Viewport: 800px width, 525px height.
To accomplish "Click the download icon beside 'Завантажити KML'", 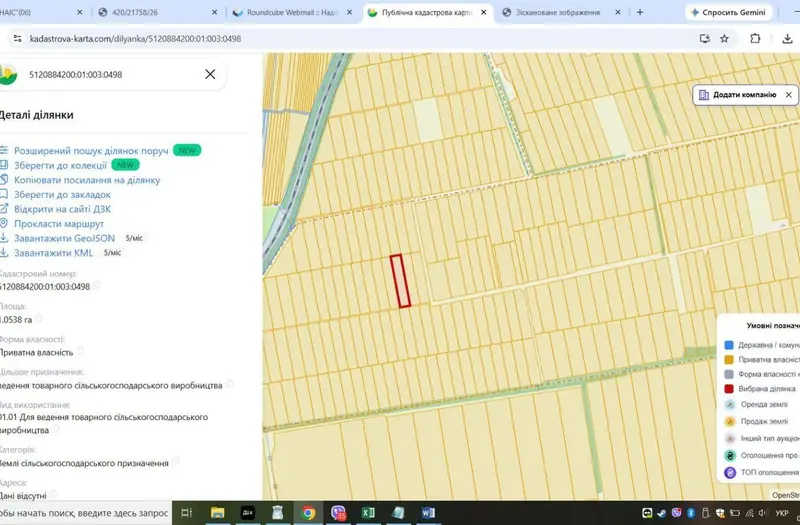I will (4, 253).
